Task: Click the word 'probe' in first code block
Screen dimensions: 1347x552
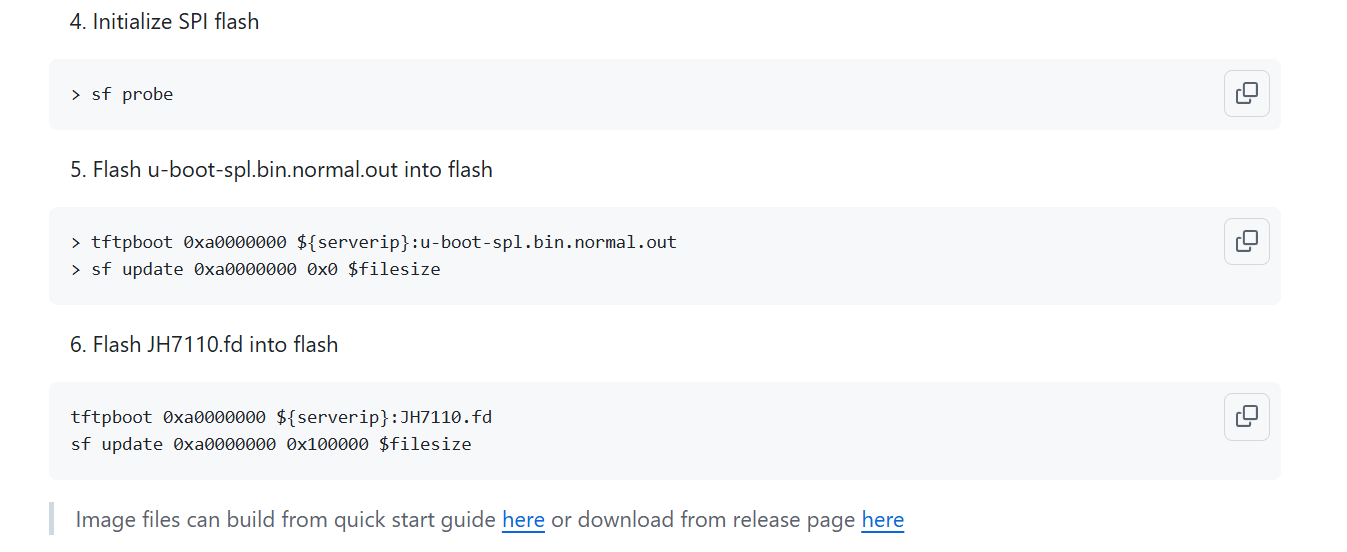Action: click(x=148, y=95)
